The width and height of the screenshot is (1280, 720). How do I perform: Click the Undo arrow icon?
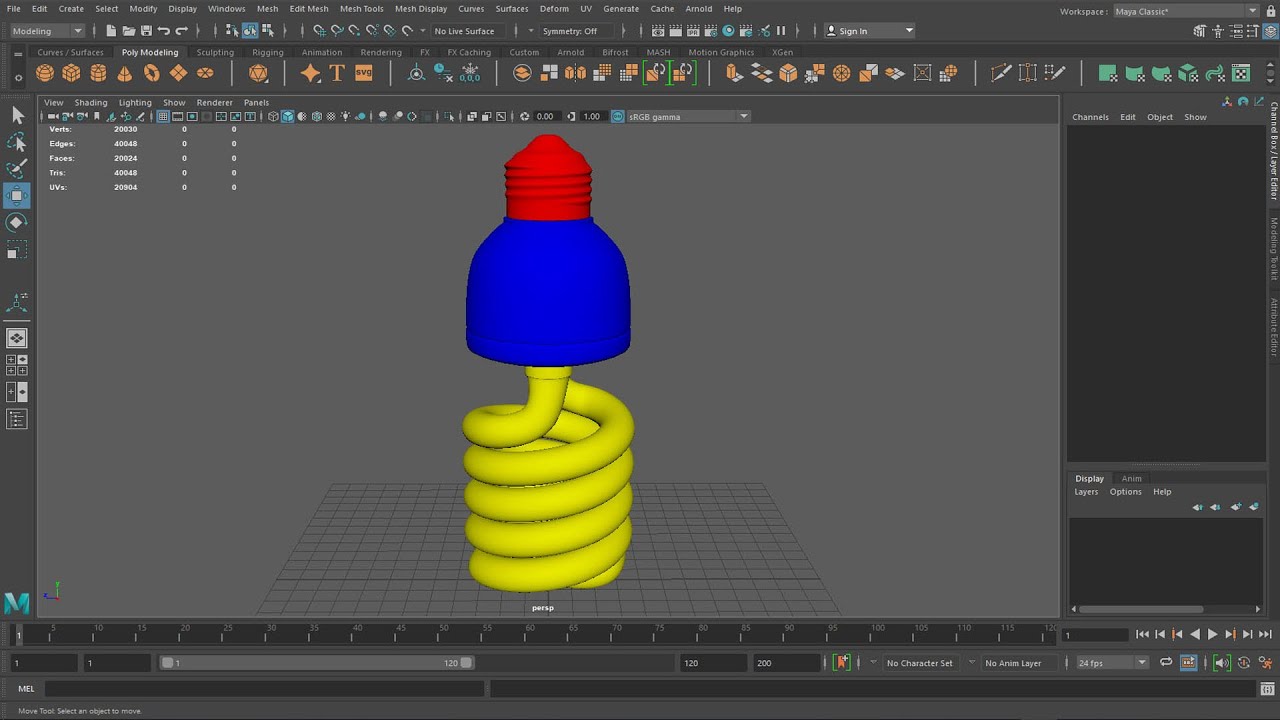coord(164,31)
